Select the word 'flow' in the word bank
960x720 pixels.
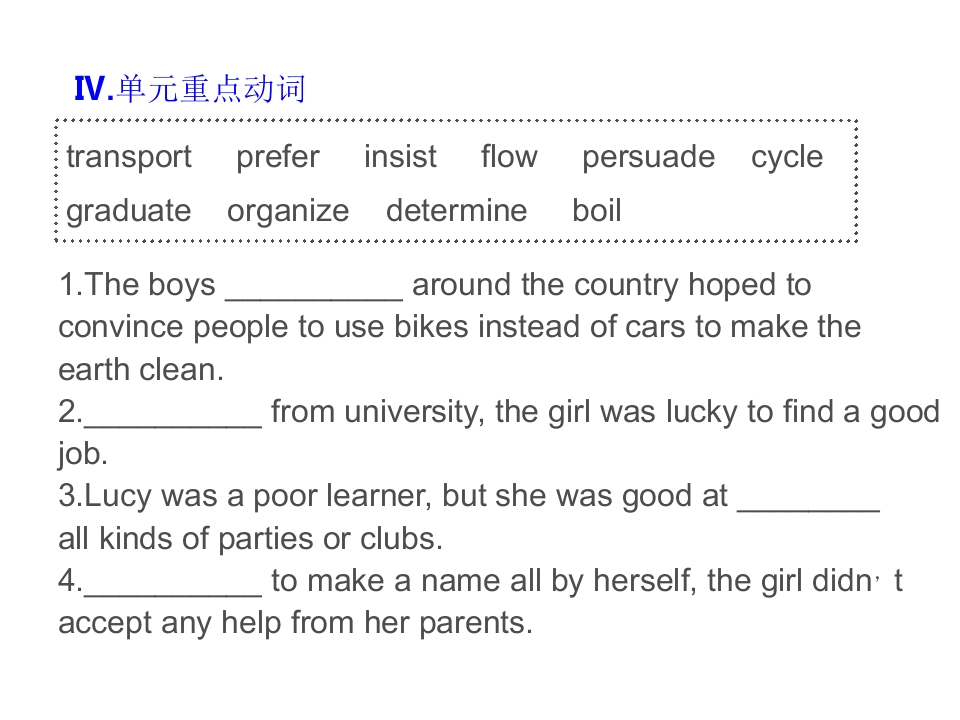509,156
